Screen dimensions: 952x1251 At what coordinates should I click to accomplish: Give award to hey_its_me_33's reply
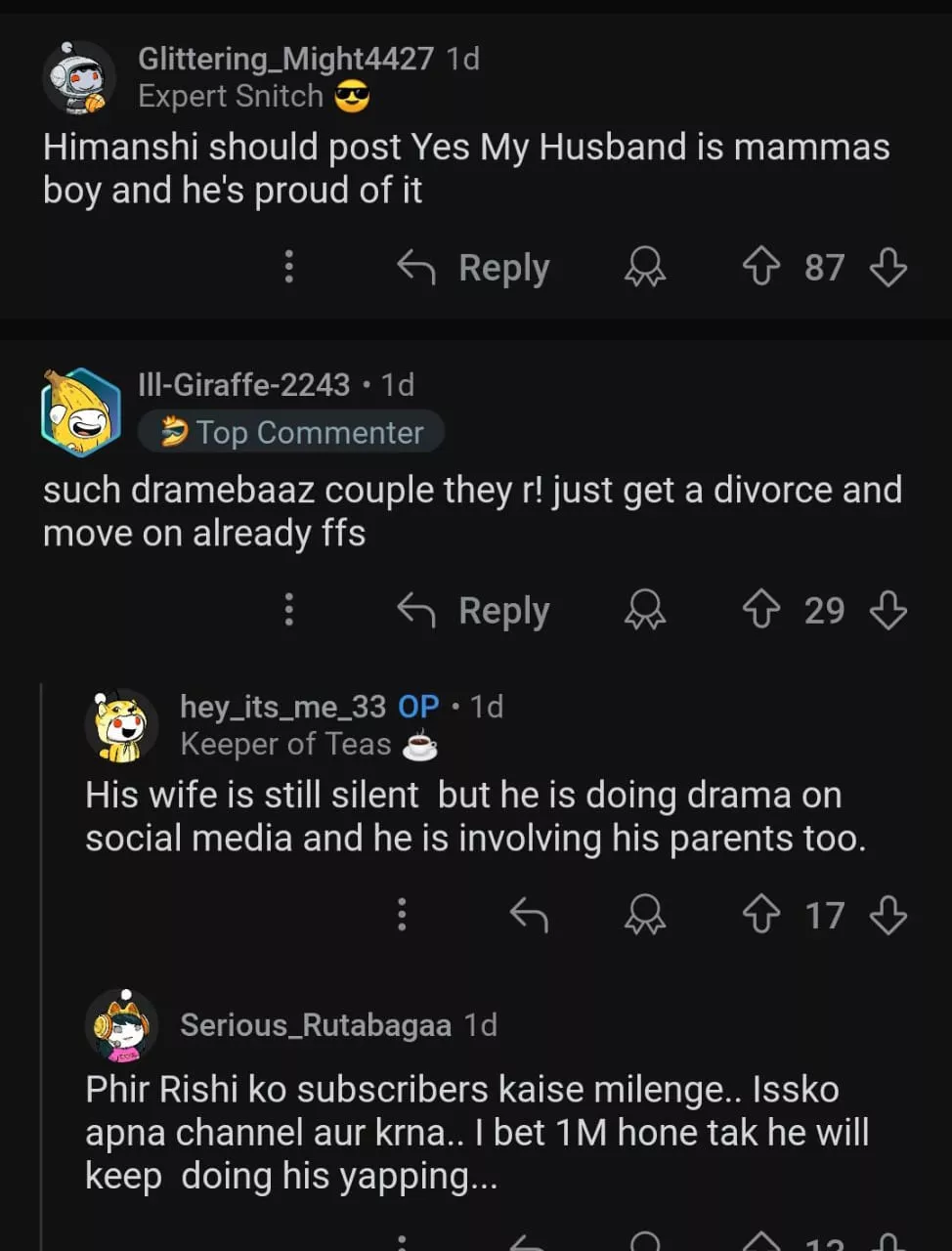[x=645, y=915]
